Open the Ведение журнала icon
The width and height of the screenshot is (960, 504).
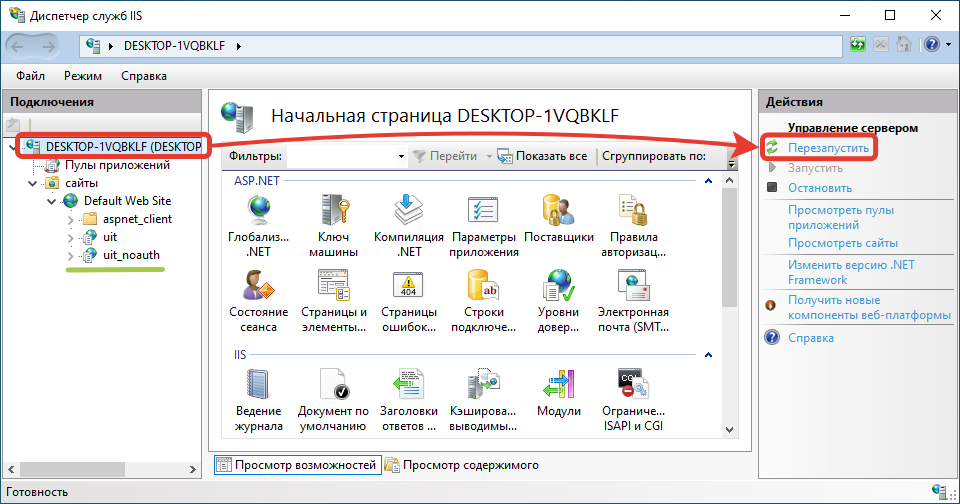click(x=258, y=385)
